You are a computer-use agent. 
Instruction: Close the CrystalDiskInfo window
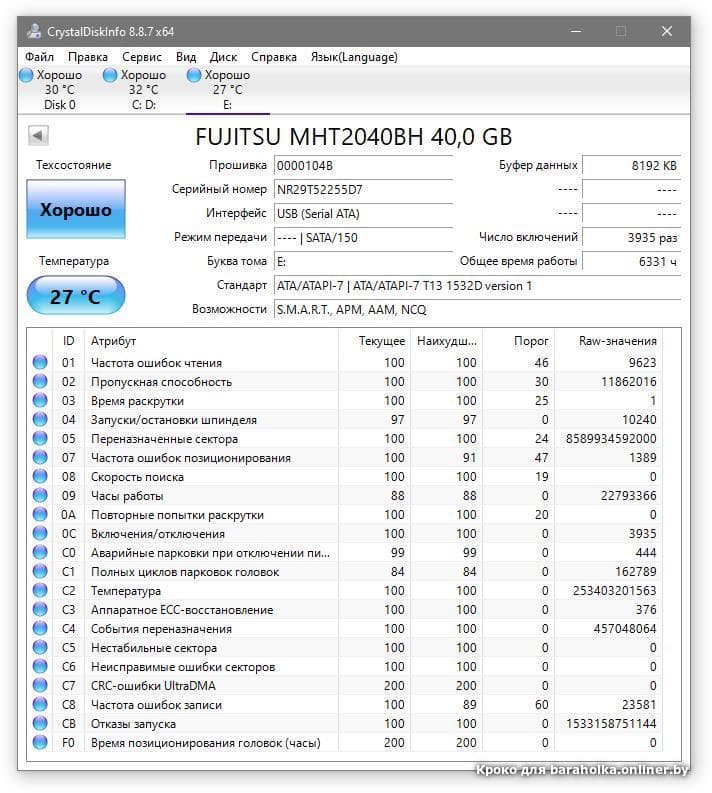click(667, 31)
